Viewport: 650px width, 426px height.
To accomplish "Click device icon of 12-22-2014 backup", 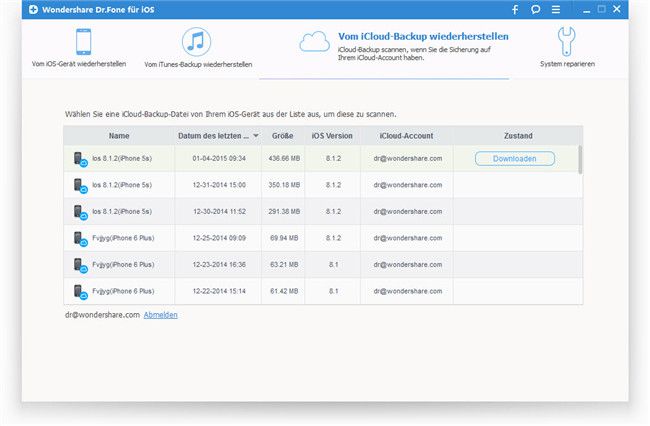I will [x=80, y=292].
